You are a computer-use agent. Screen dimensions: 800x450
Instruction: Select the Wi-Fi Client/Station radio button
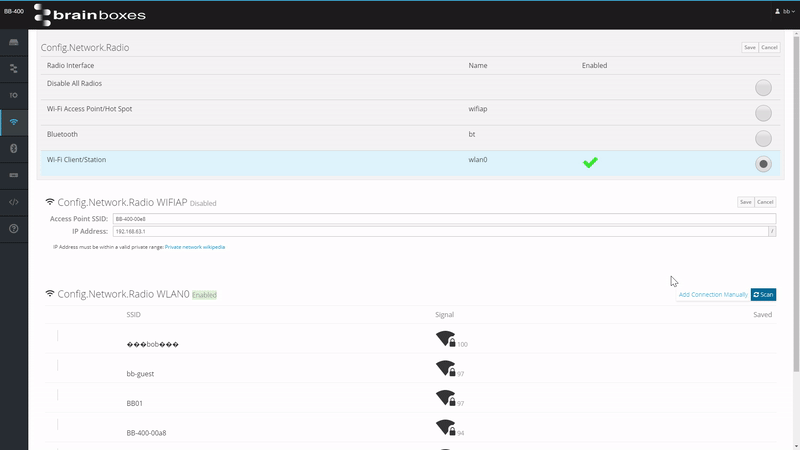763,163
